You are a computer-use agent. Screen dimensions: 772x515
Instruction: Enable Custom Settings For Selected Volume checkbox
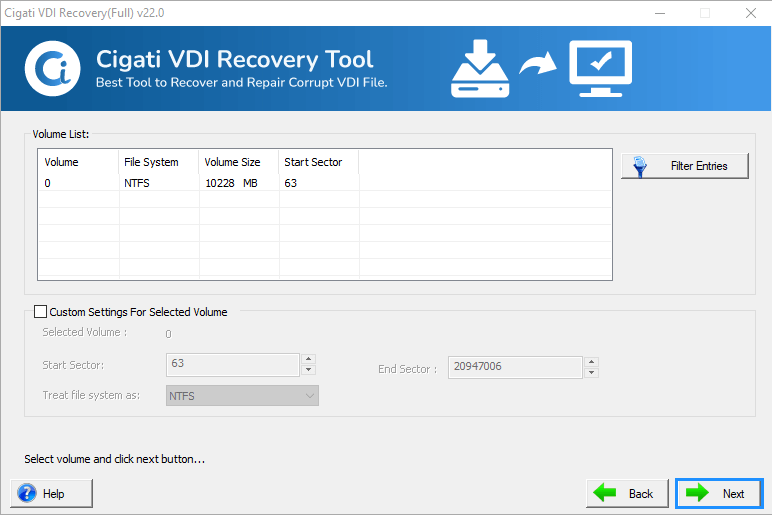pyautogui.click(x=40, y=312)
